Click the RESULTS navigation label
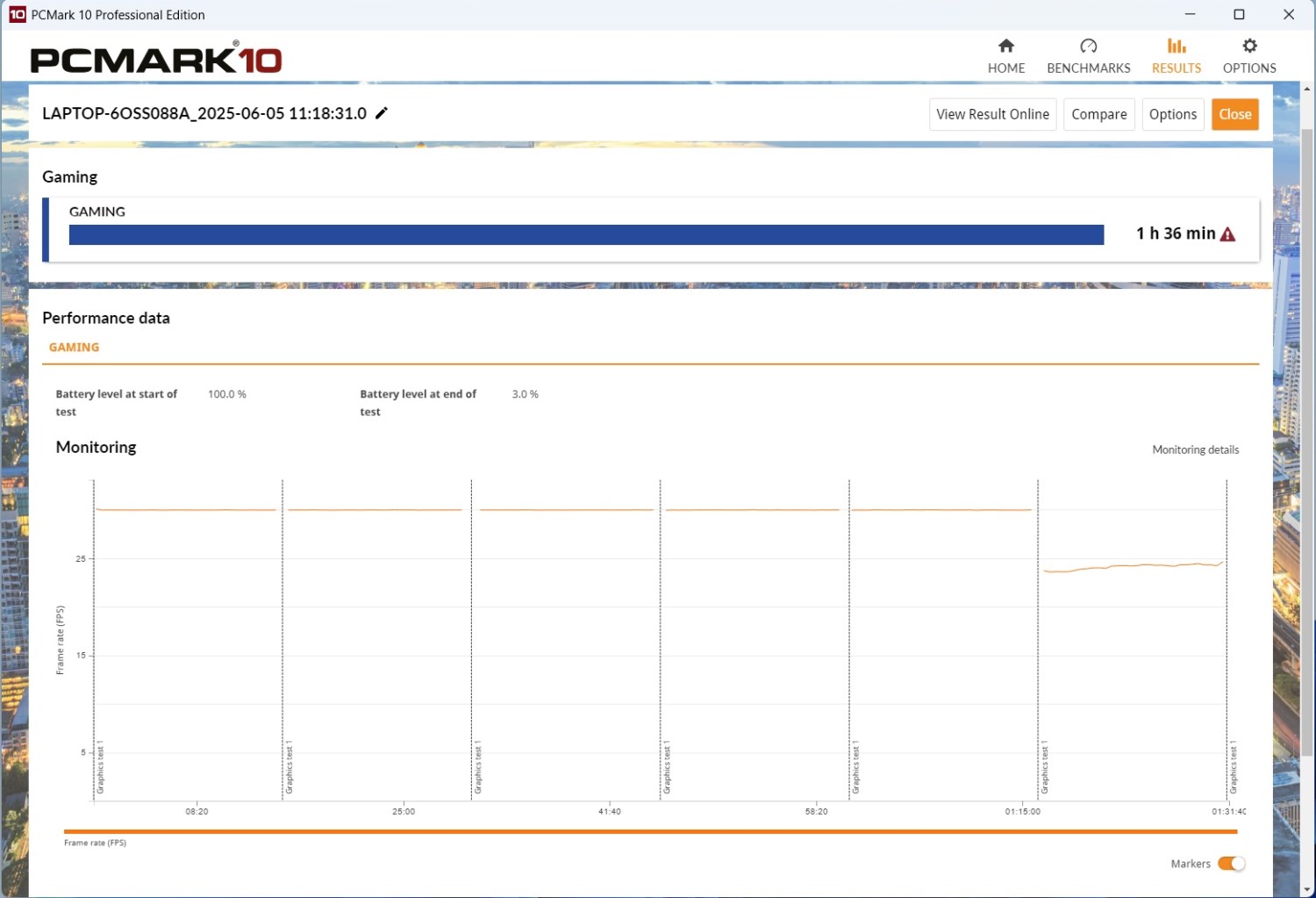Screen dimensions: 1316x898 coord(1177,68)
